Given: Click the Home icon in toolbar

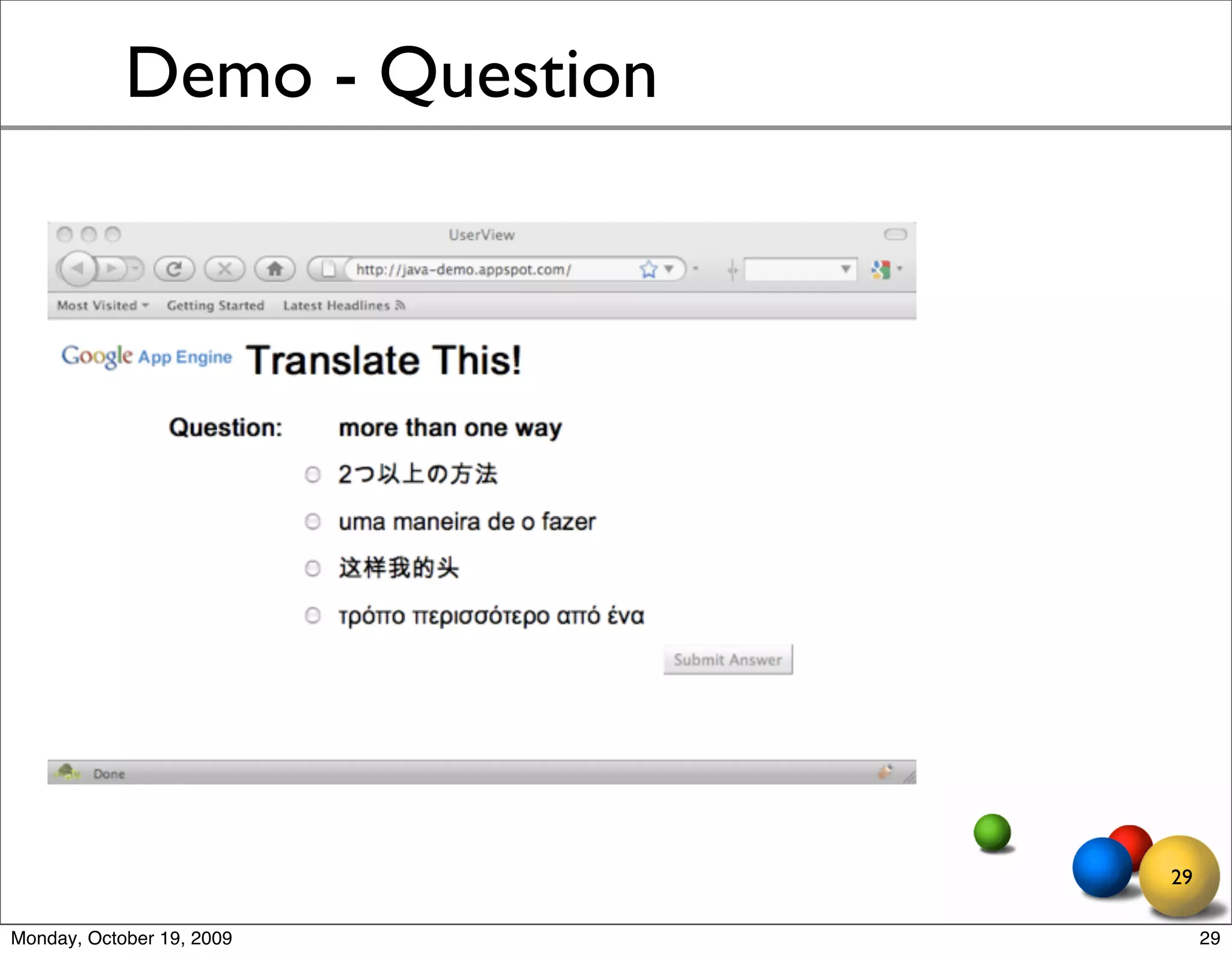Looking at the screenshot, I should [x=275, y=268].
